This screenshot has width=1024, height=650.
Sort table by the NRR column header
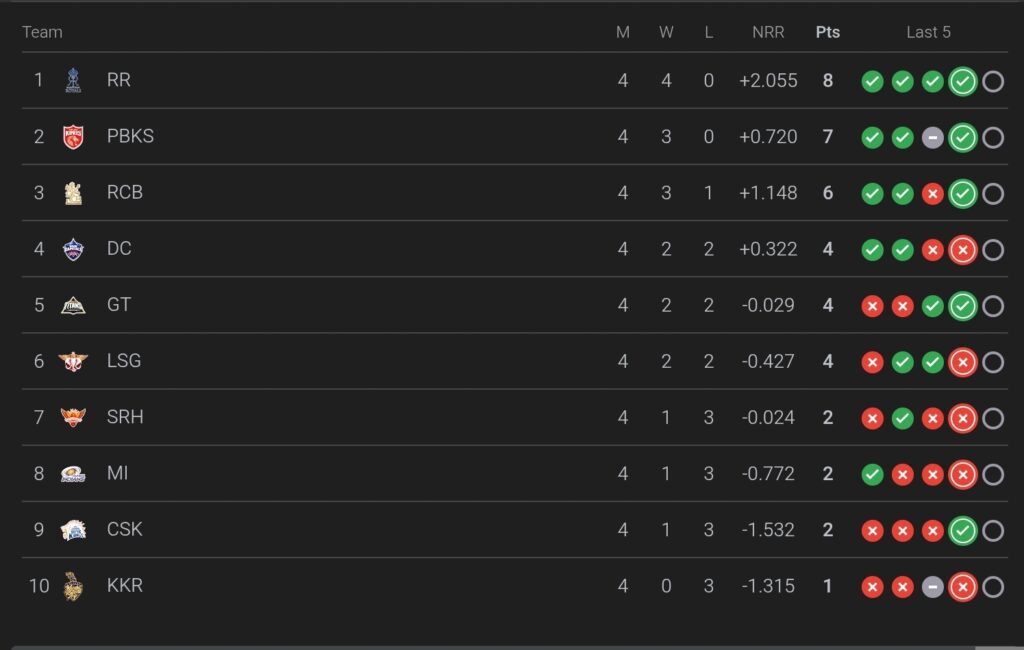(768, 32)
